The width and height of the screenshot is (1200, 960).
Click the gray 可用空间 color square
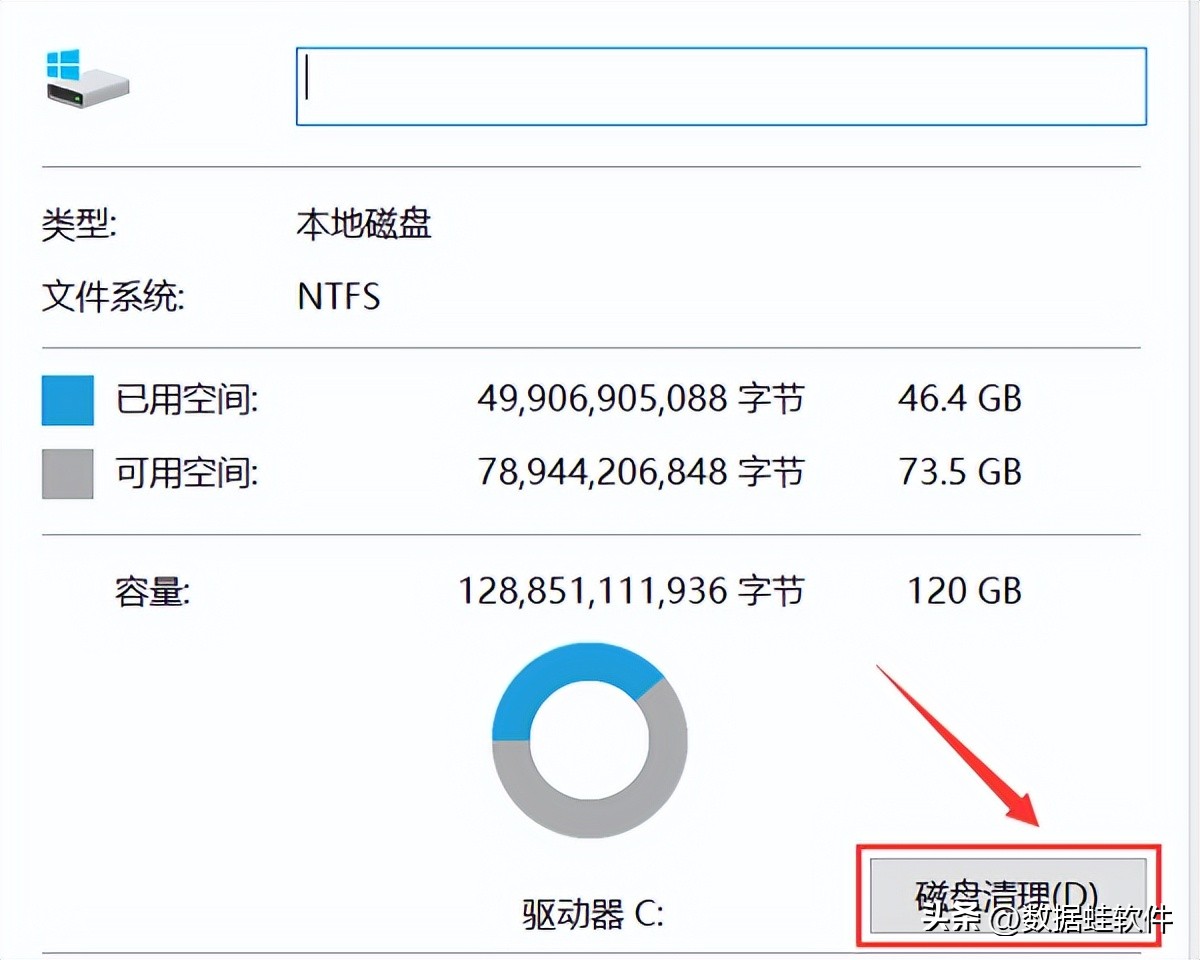[67, 473]
